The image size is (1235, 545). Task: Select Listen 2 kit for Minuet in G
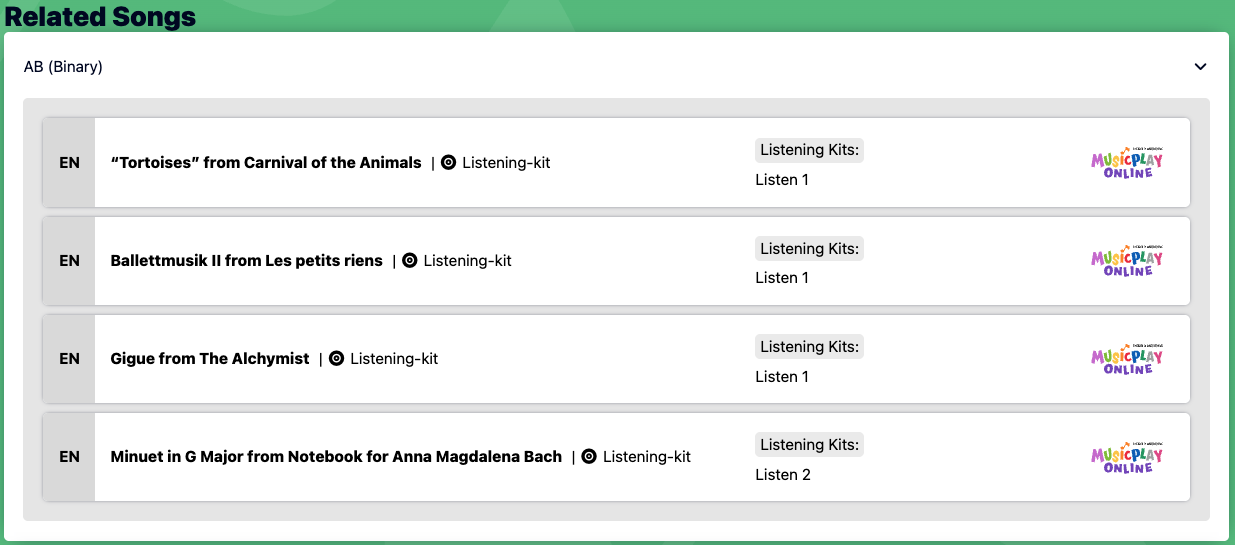point(782,474)
